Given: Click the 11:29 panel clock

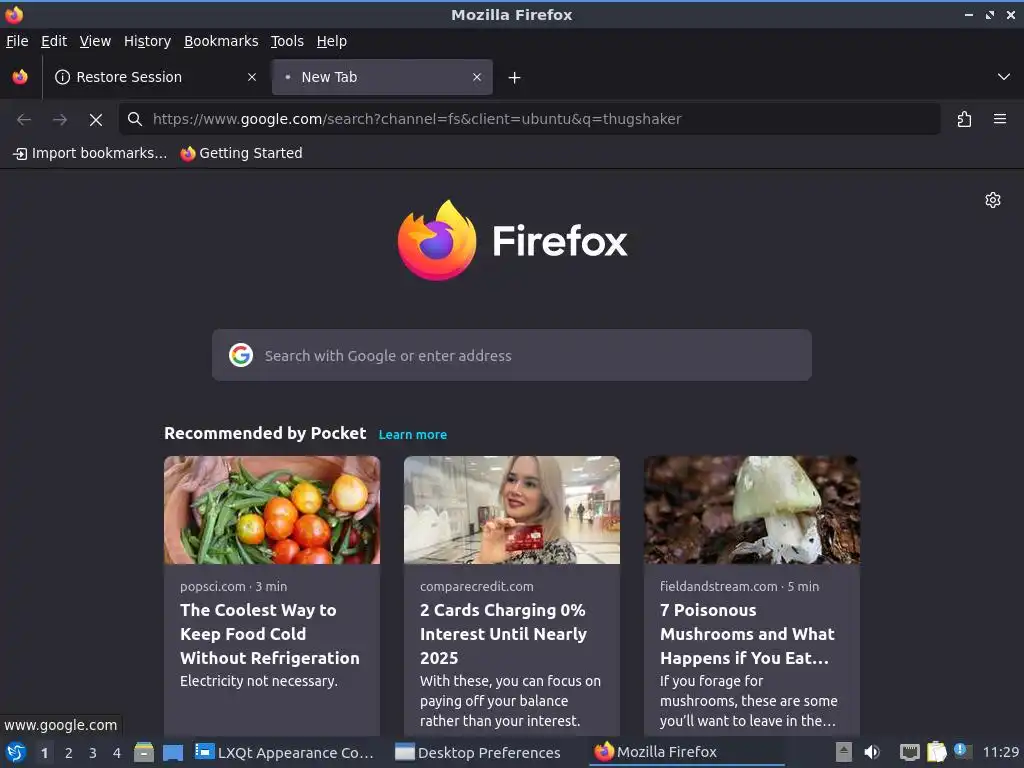Looking at the screenshot, I should [x=1000, y=752].
